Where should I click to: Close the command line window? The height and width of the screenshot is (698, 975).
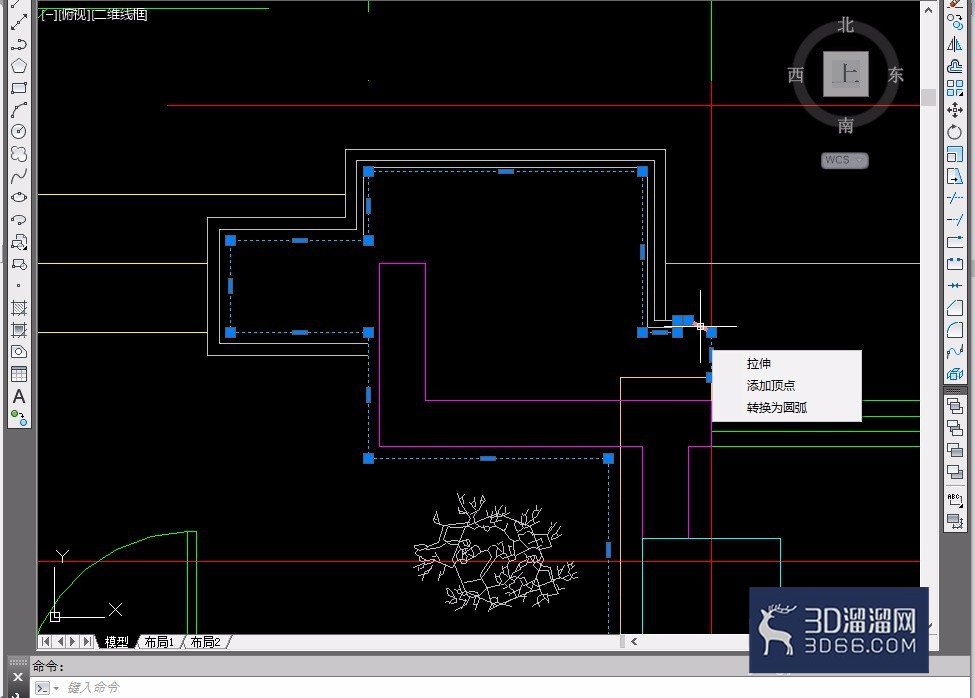click(x=17, y=677)
